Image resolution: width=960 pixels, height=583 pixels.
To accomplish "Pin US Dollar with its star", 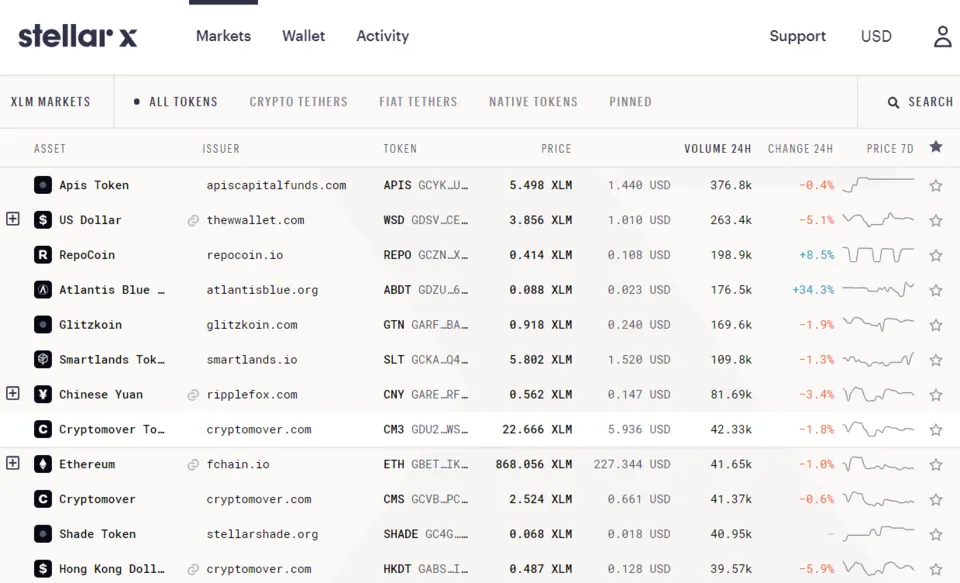I will [x=936, y=220].
